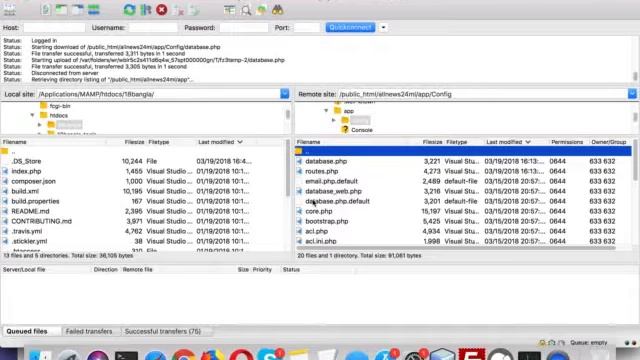Click the Quickconnect button
This screenshot has height=360, width=640.
350,27
